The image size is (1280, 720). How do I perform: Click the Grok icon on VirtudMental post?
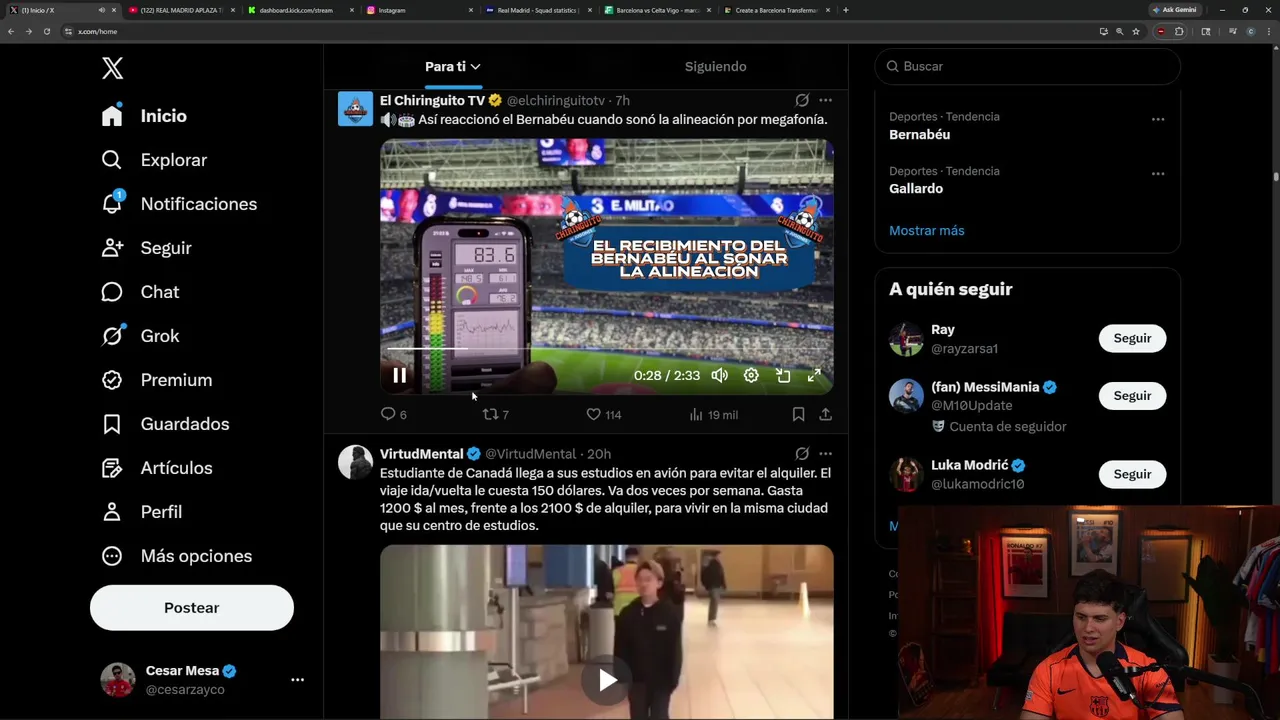(x=802, y=454)
